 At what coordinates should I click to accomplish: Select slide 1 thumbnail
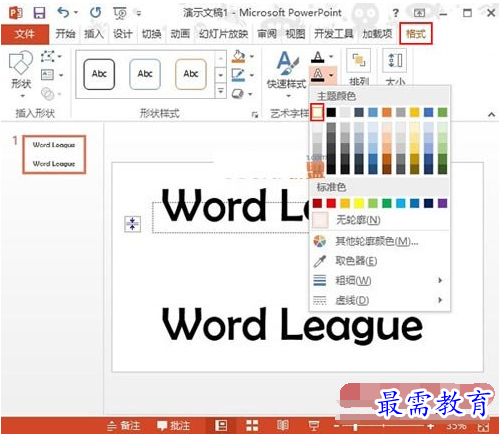[x=54, y=154]
